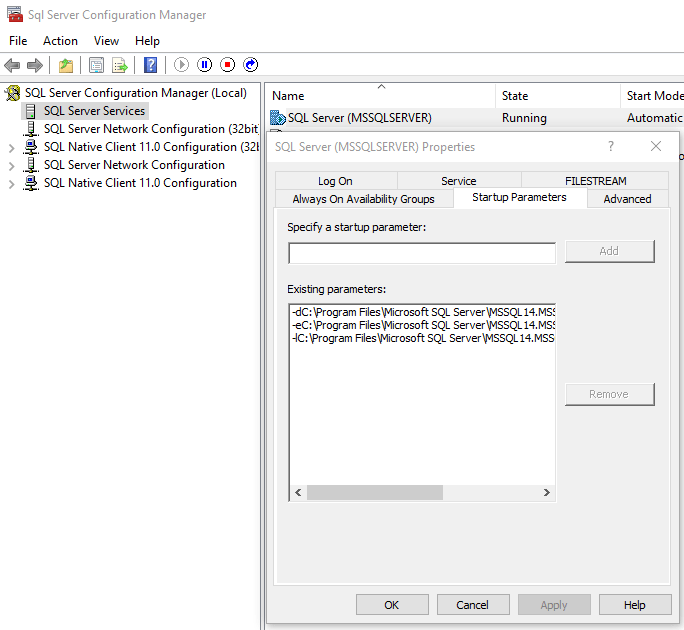This screenshot has width=684, height=630.
Task: Click the startup parameter text field
Action: point(421,253)
